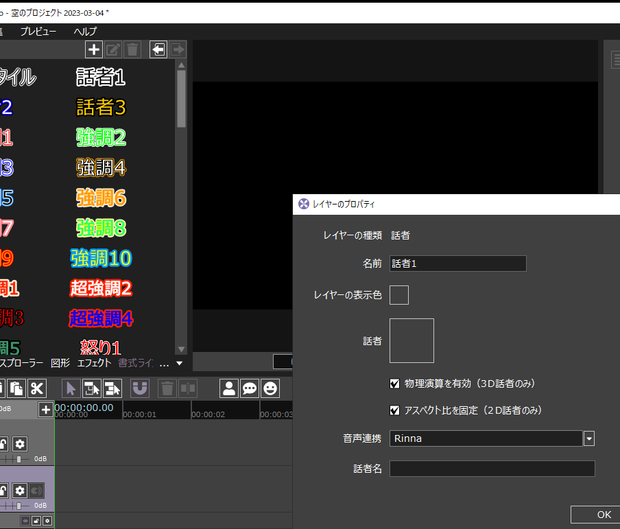Click the empty 話者名 input field
The image size is (620, 529).
coord(492,469)
